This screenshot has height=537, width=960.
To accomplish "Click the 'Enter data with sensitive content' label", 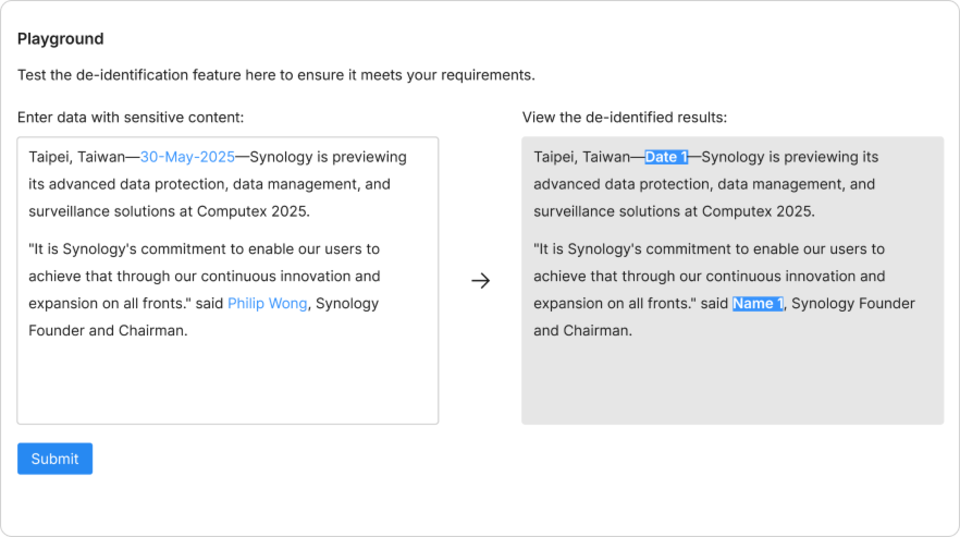I will point(130,117).
